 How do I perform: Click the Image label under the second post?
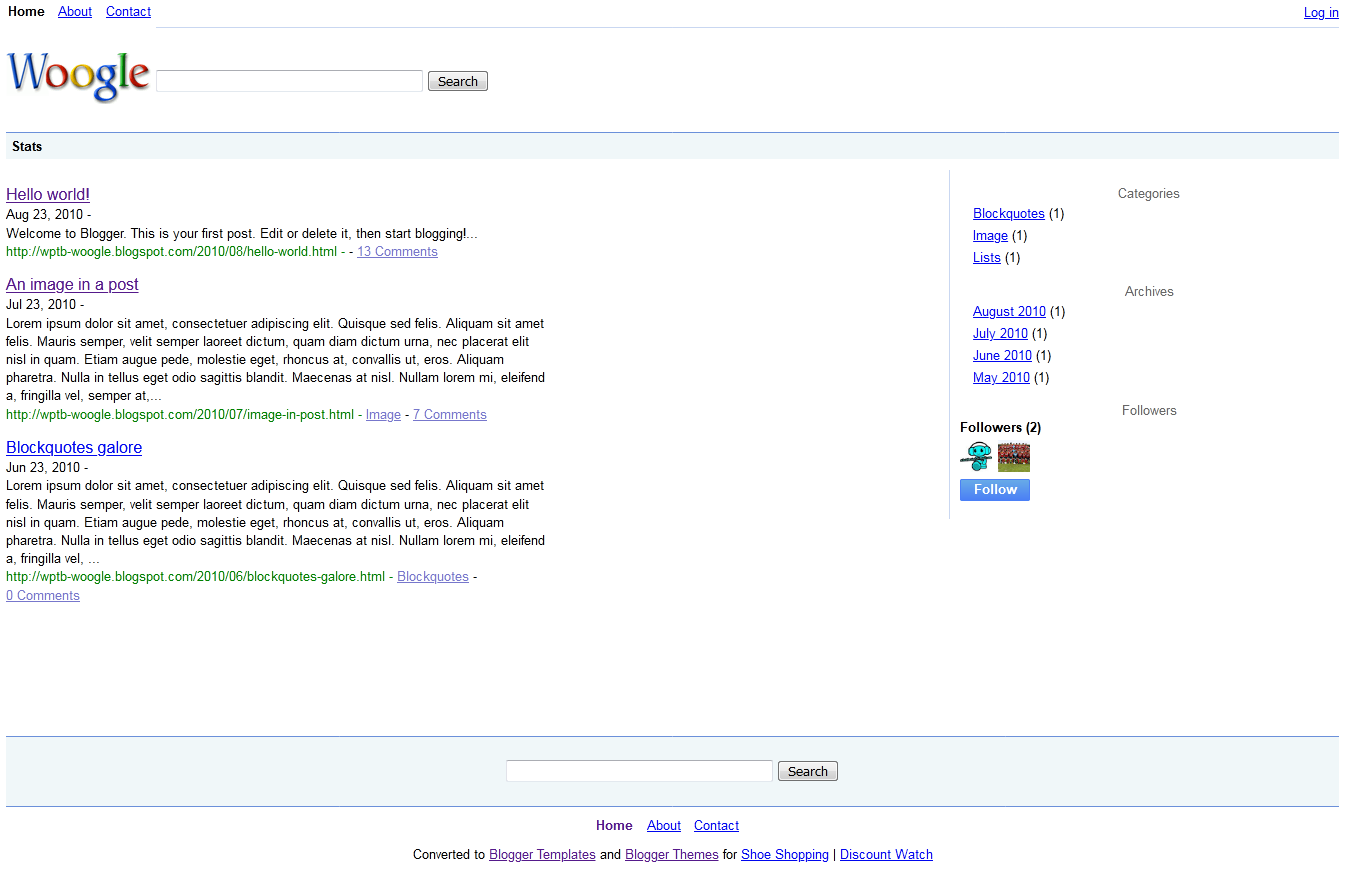tap(383, 415)
